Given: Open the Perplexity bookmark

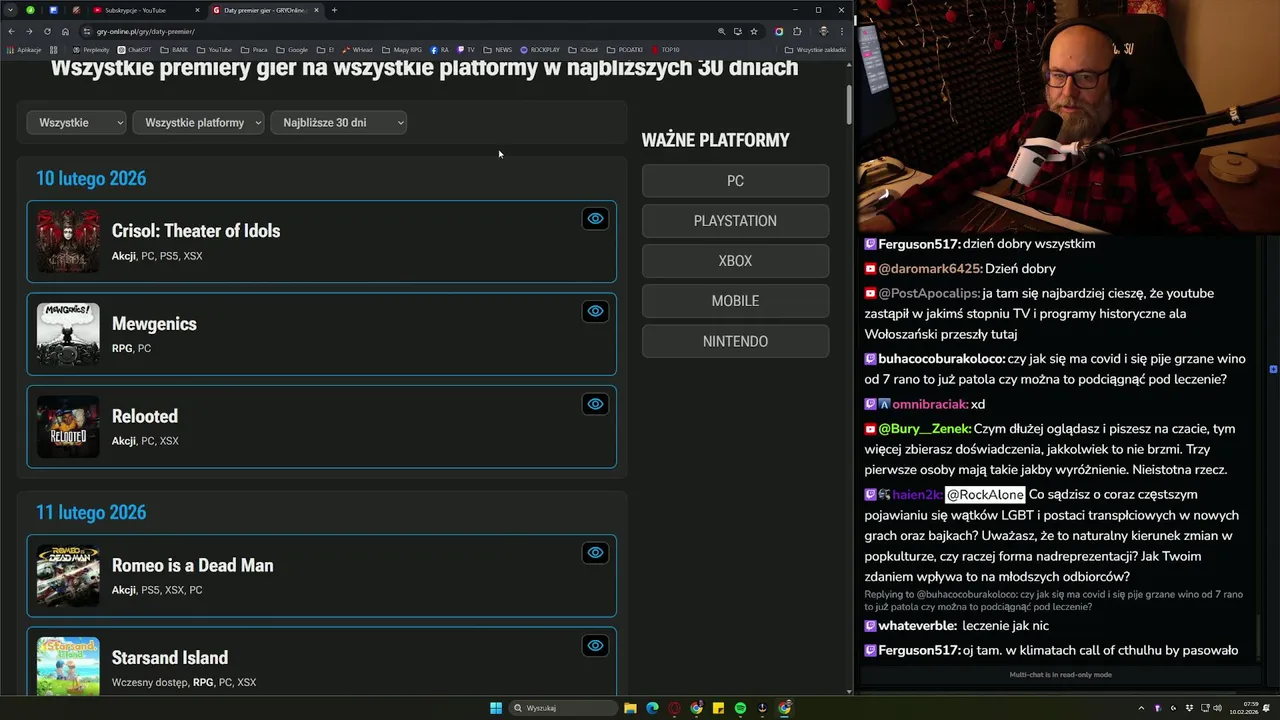Looking at the screenshot, I should pos(90,49).
